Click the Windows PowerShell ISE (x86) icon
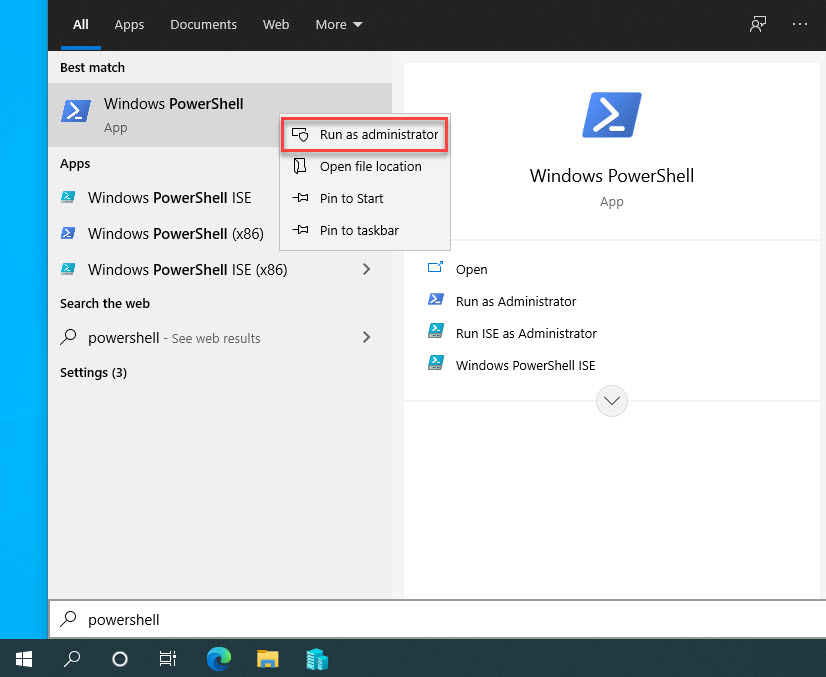The width and height of the screenshot is (826, 677). coord(68,269)
